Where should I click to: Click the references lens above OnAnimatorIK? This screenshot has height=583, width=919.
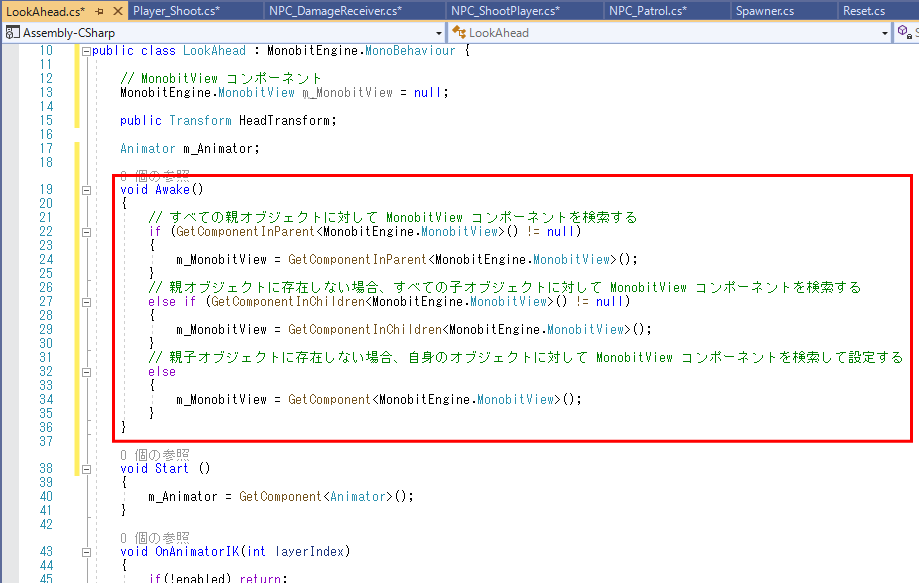click(x=155, y=538)
